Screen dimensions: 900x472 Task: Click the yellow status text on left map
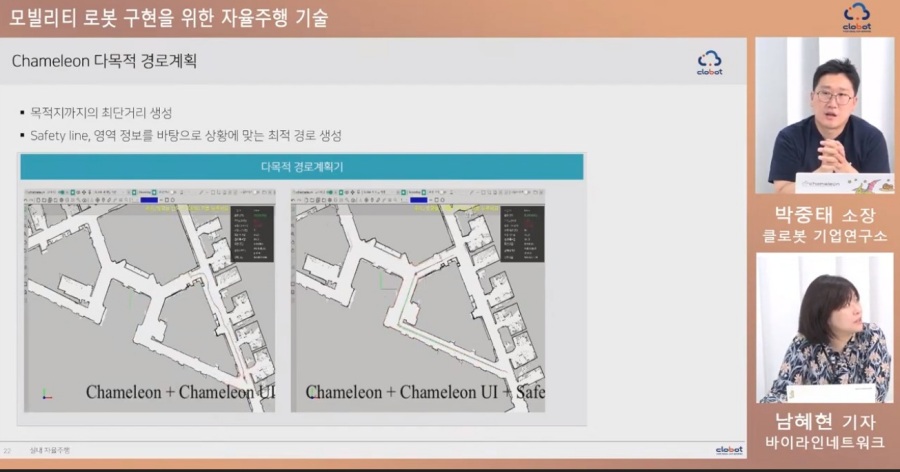[187, 209]
